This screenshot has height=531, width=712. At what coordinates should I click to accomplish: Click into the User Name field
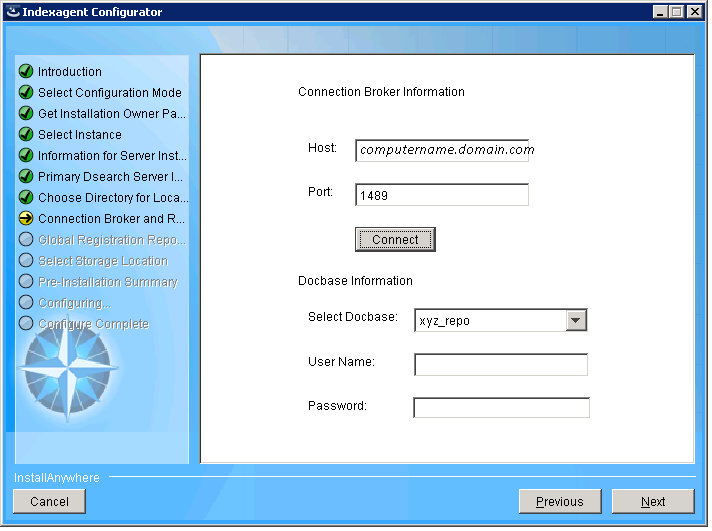click(x=501, y=365)
